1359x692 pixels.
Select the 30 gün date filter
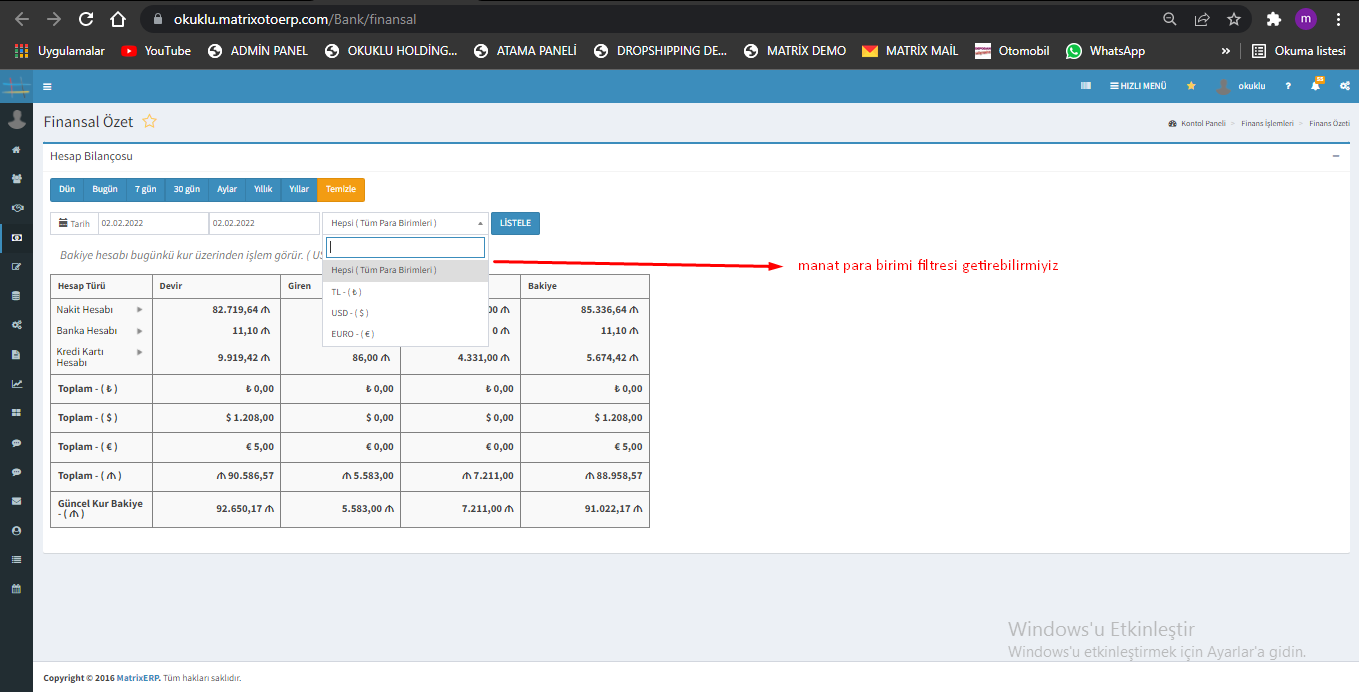[186, 189]
